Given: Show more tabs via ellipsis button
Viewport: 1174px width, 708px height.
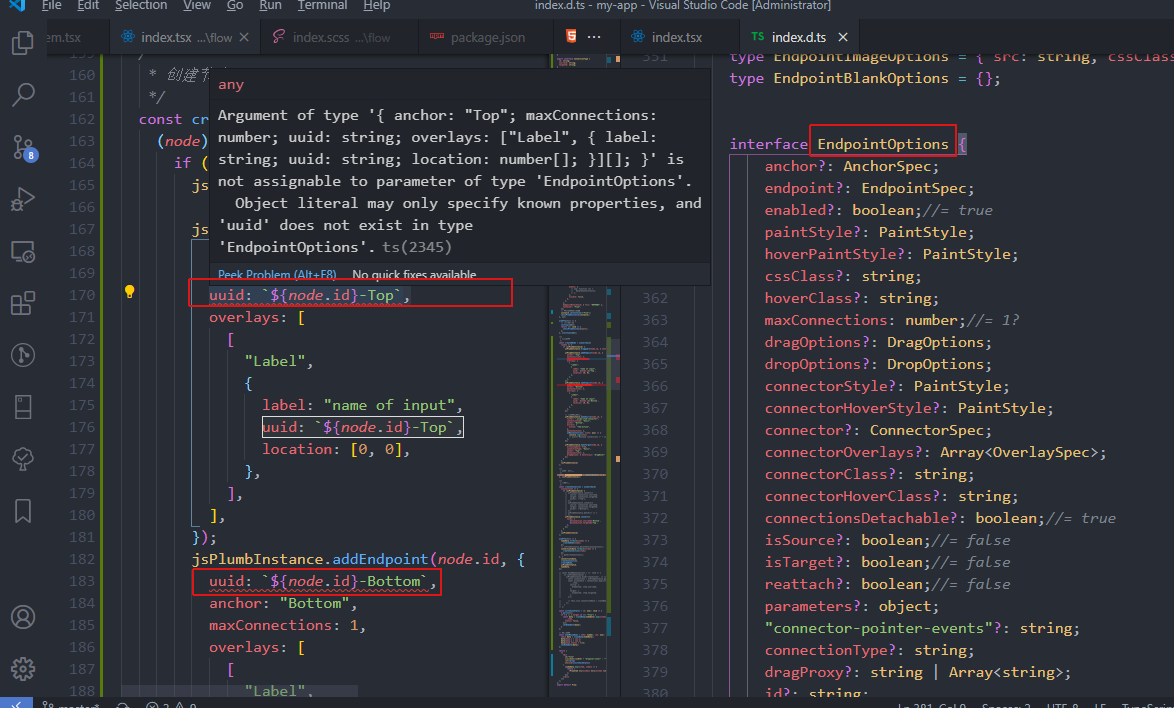Looking at the screenshot, I should tap(594, 37).
